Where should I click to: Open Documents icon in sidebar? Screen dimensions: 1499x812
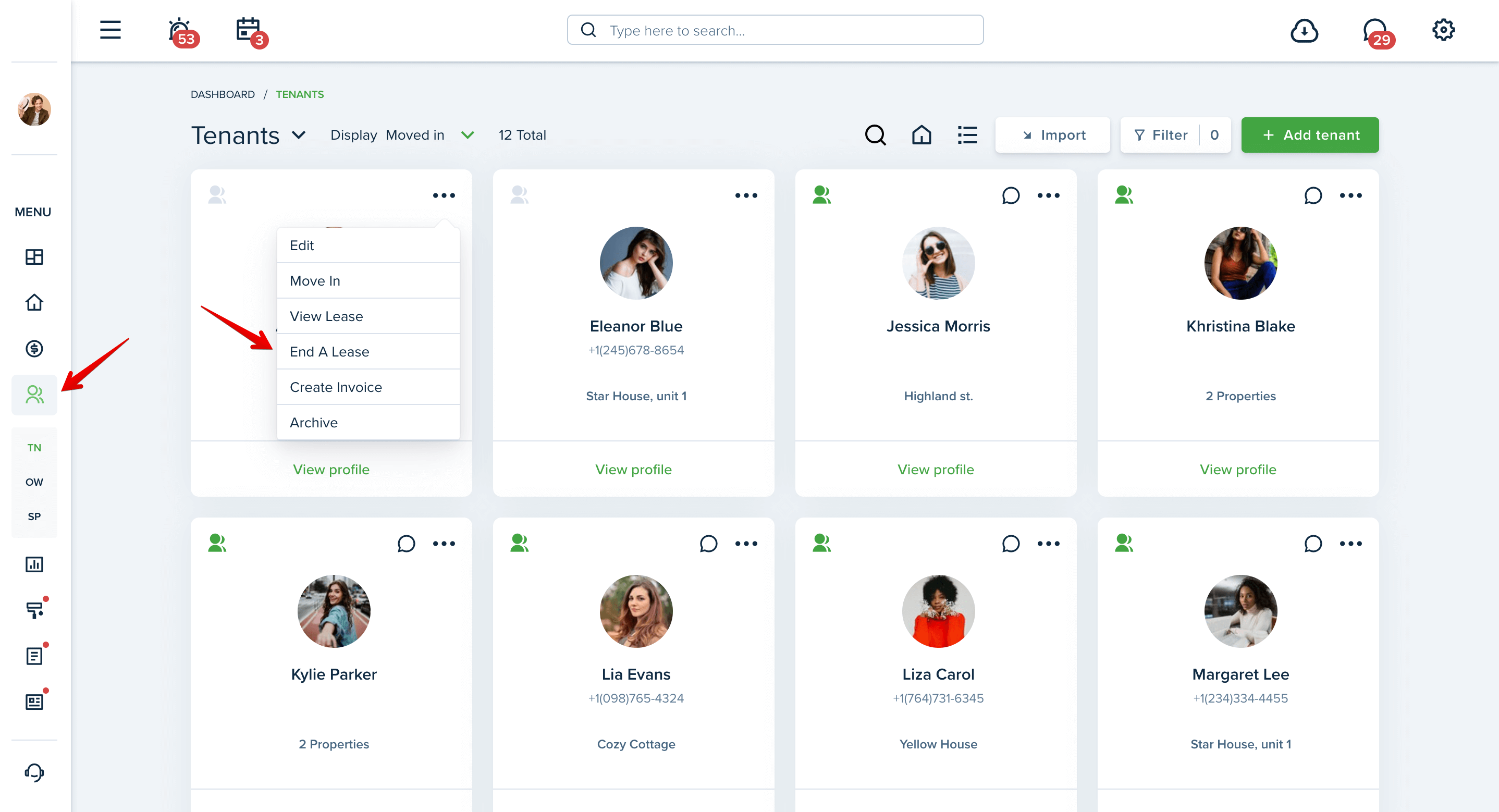tap(34, 656)
